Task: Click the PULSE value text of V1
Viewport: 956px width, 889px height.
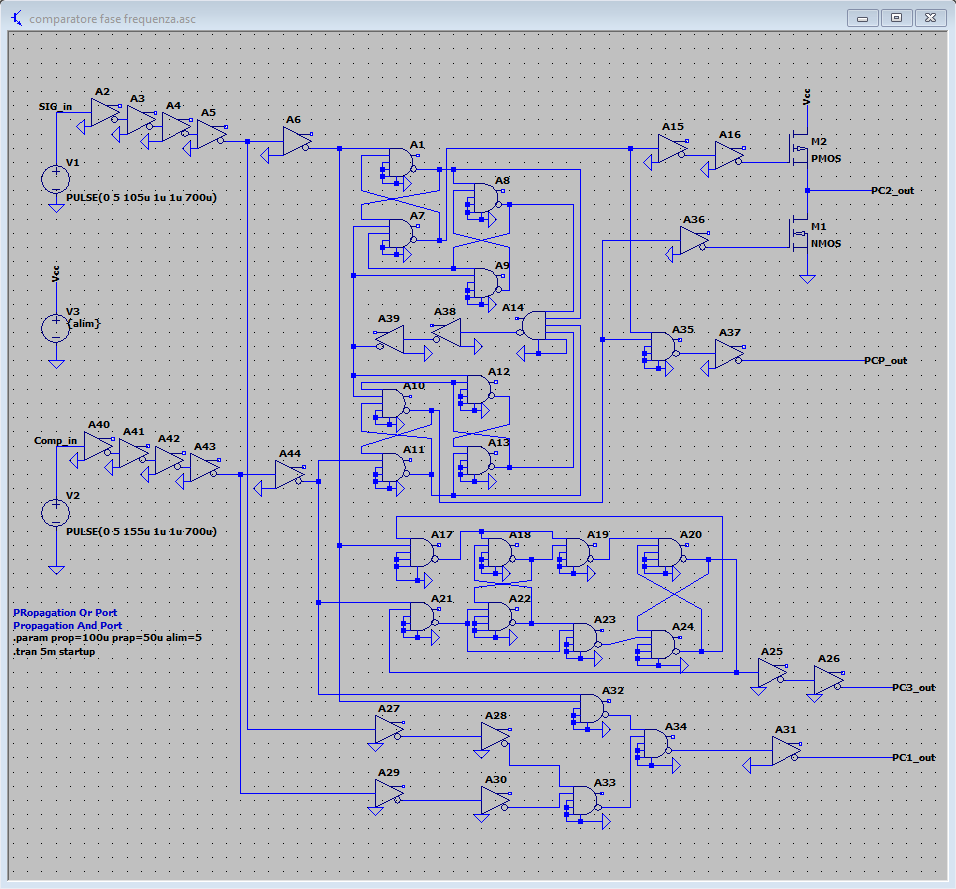Action: coord(141,198)
